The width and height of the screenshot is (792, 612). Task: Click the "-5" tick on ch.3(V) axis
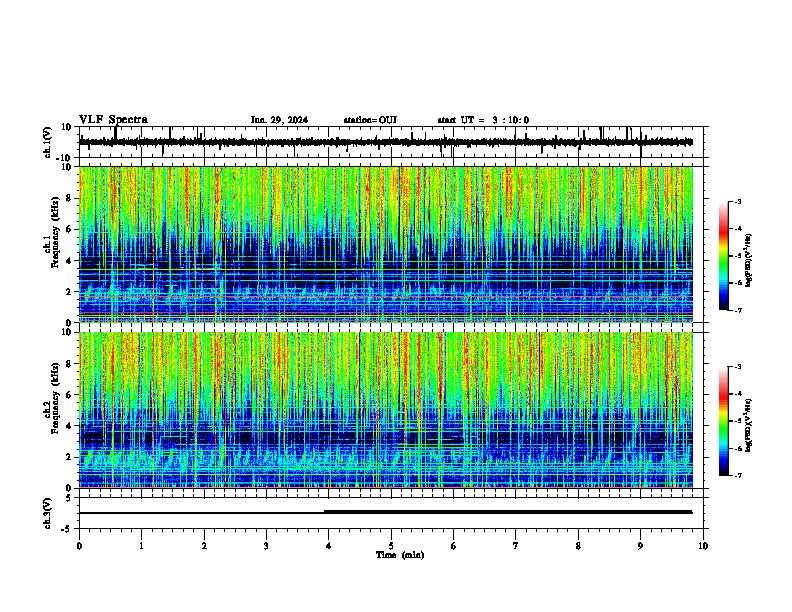67,529
